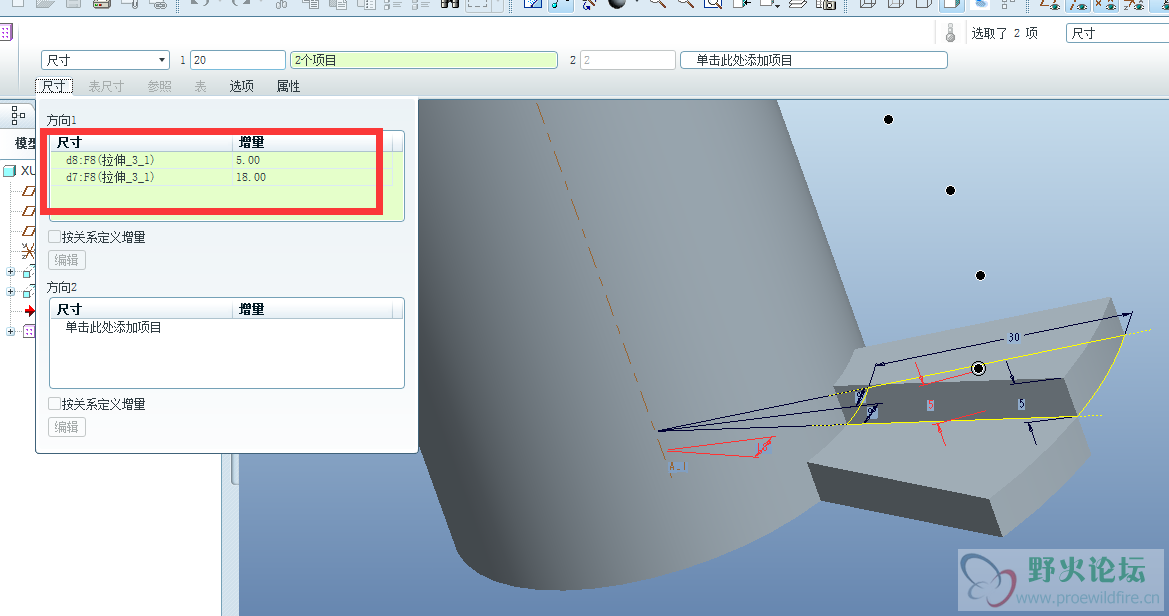Click the 30 dimension in viewport

1014,337
